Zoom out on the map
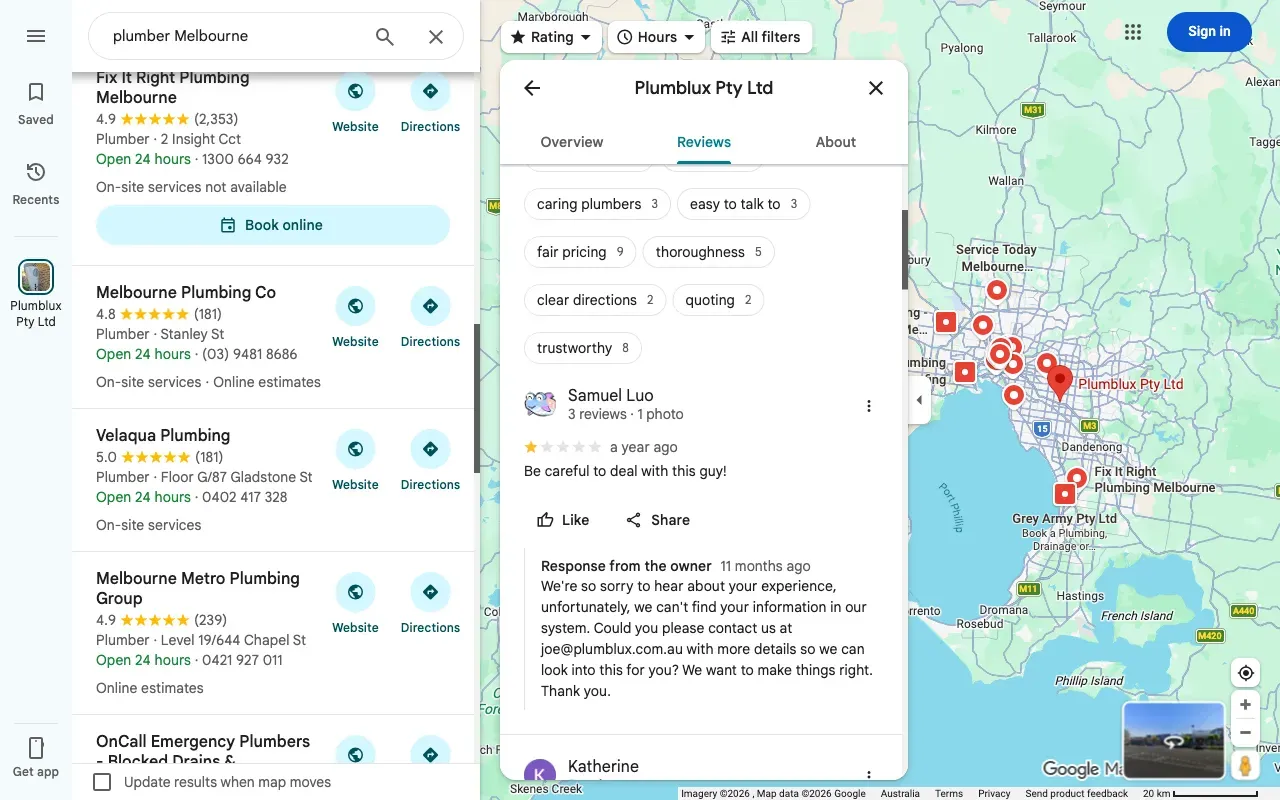 (1245, 733)
